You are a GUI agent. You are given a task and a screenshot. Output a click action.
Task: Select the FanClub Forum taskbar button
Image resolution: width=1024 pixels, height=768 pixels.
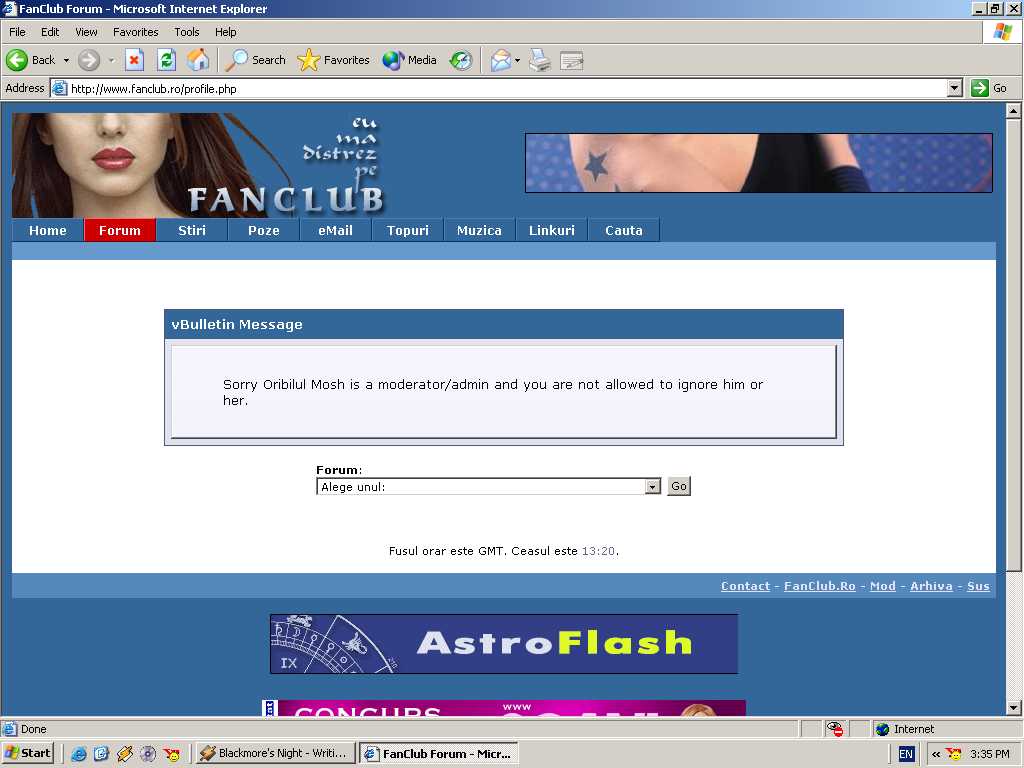tap(439, 754)
